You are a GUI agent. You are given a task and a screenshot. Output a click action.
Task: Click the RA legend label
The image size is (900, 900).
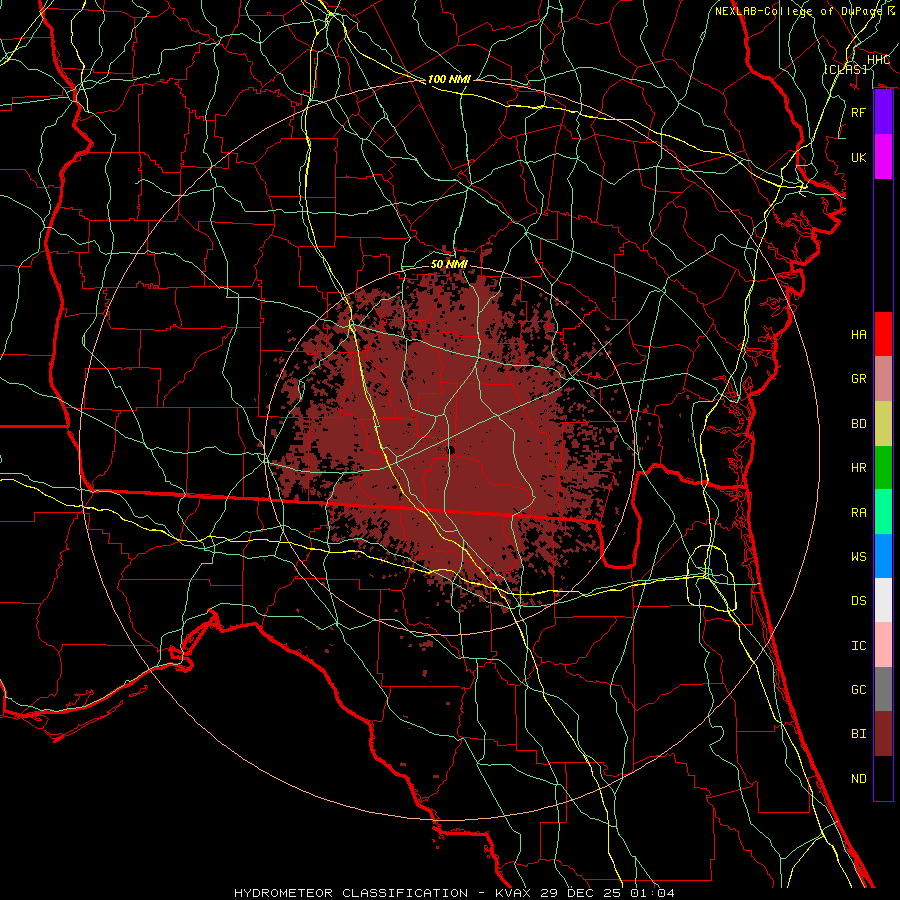point(859,512)
